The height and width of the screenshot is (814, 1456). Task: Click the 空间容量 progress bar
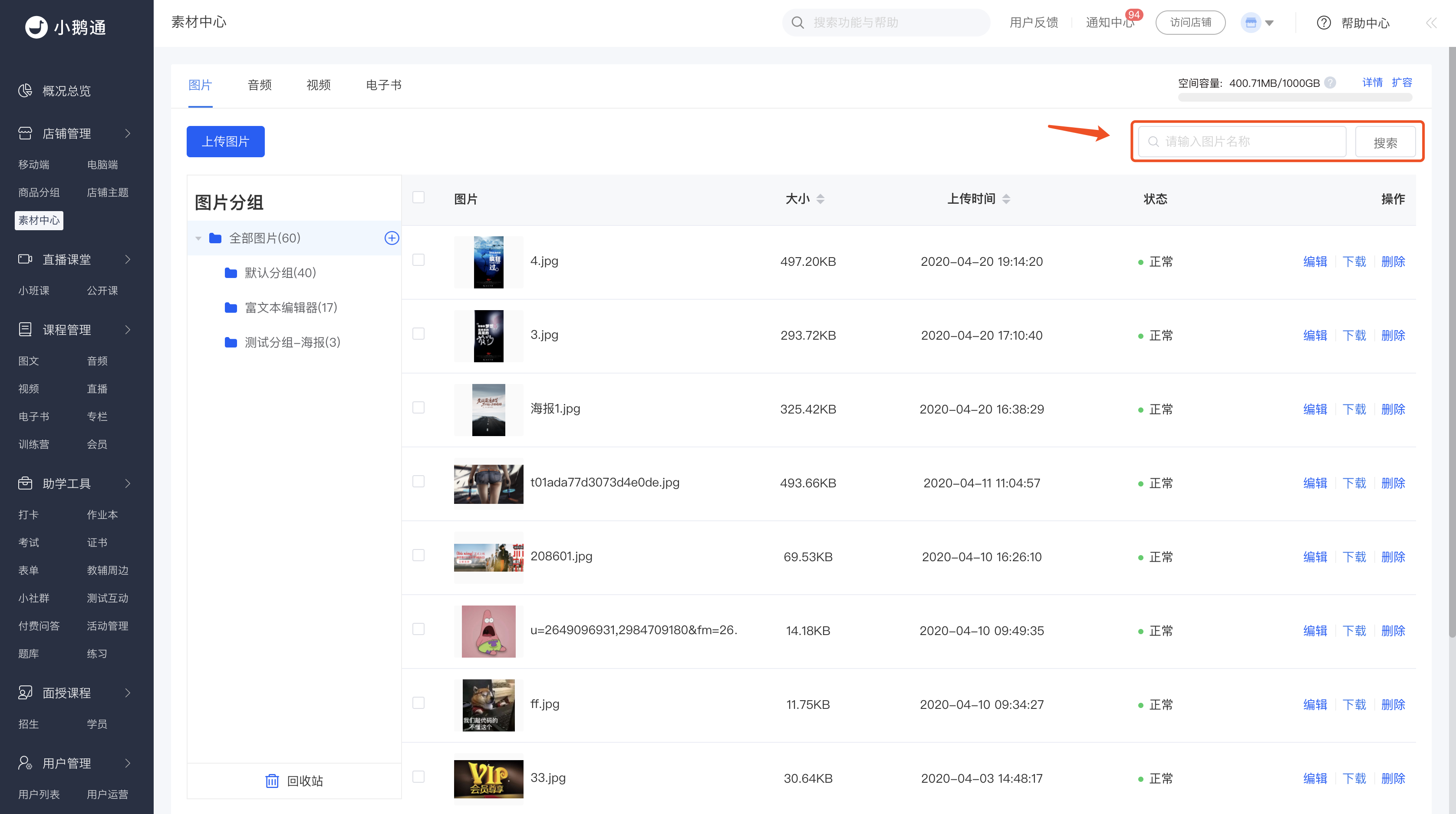pyautogui.click(x=1295, y=98)
